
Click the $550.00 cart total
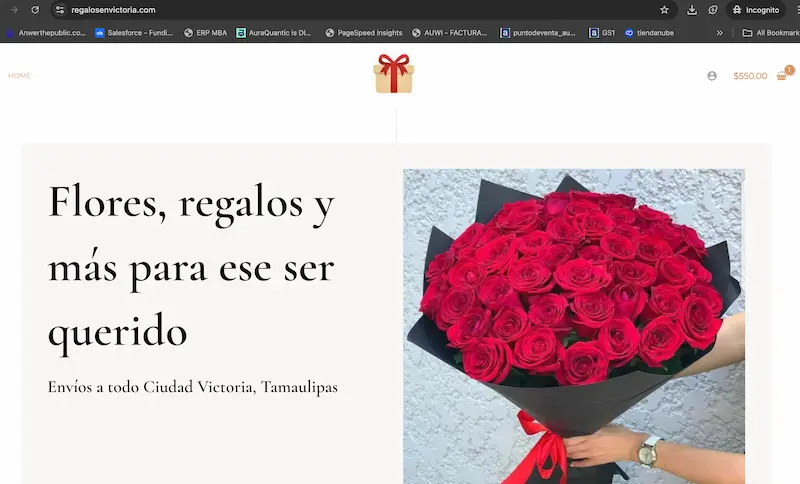(750, 76)
